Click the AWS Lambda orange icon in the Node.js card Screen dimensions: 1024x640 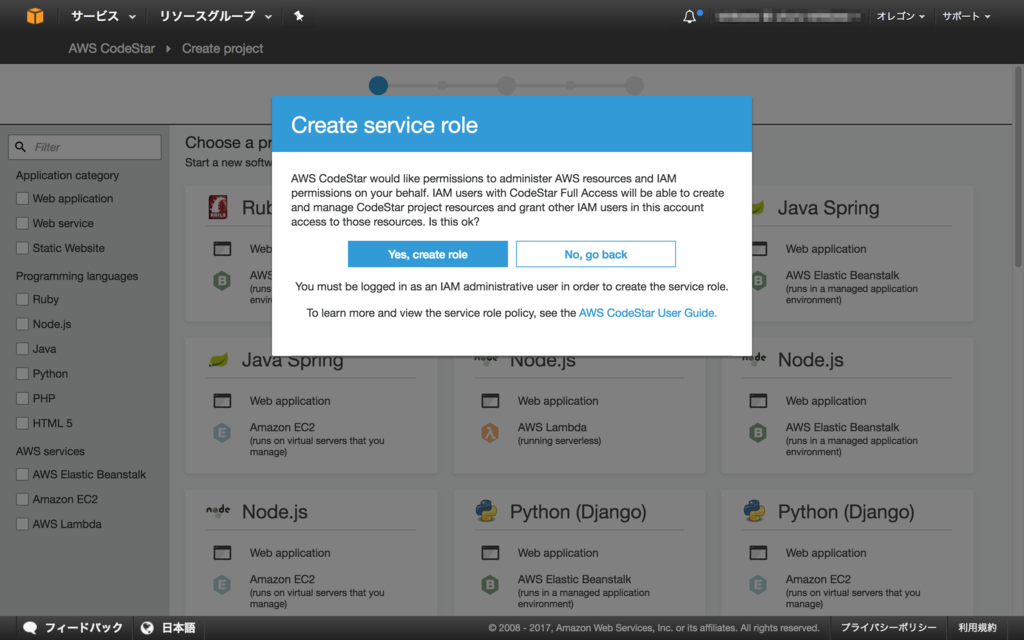click(x=490, y=432)
